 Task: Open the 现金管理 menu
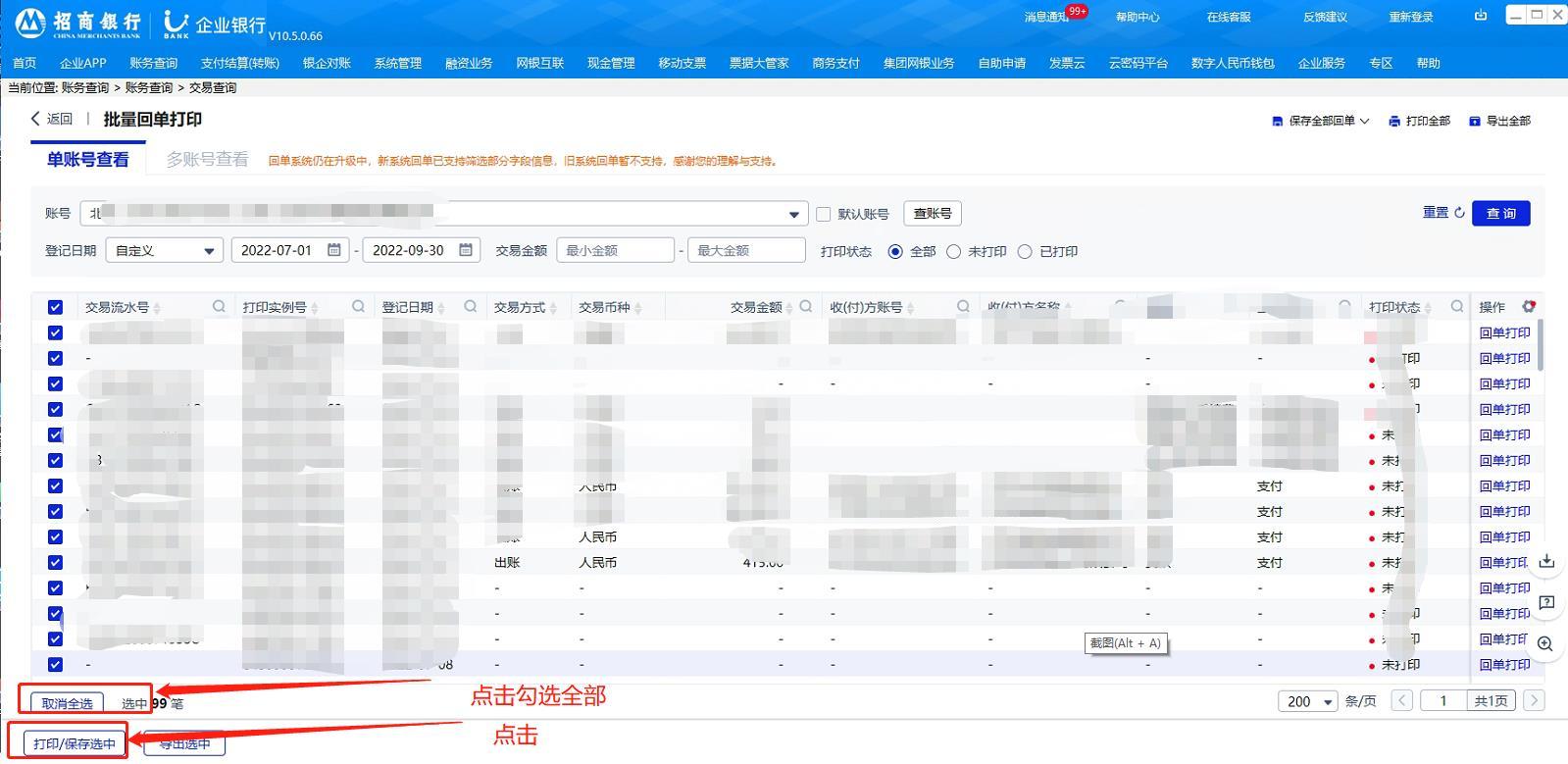click(611, 63)
